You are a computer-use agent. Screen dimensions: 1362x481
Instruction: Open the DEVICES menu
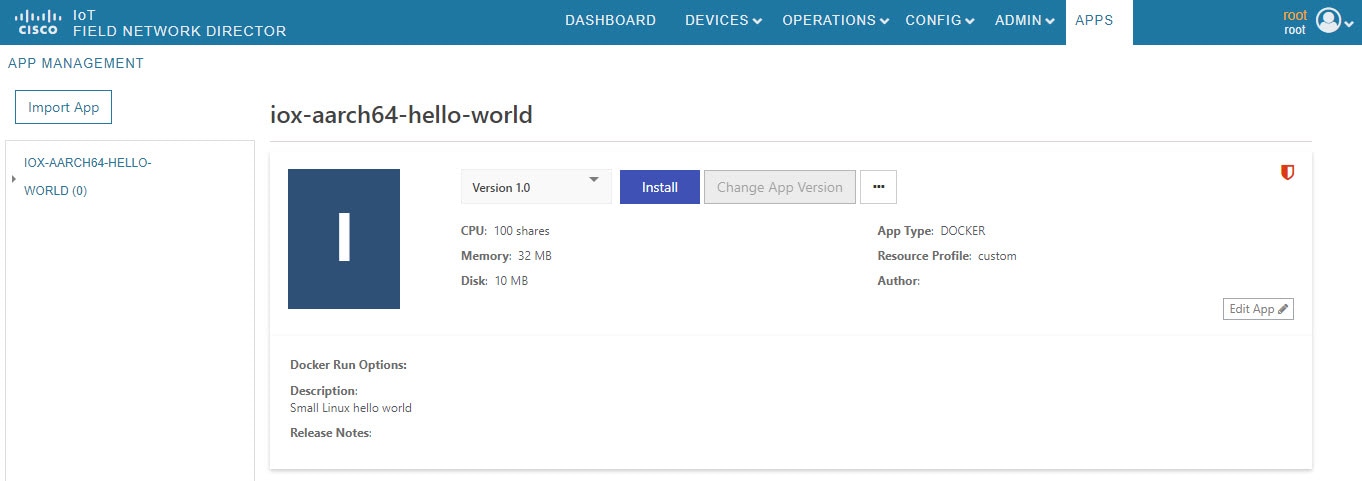point(722,20)
